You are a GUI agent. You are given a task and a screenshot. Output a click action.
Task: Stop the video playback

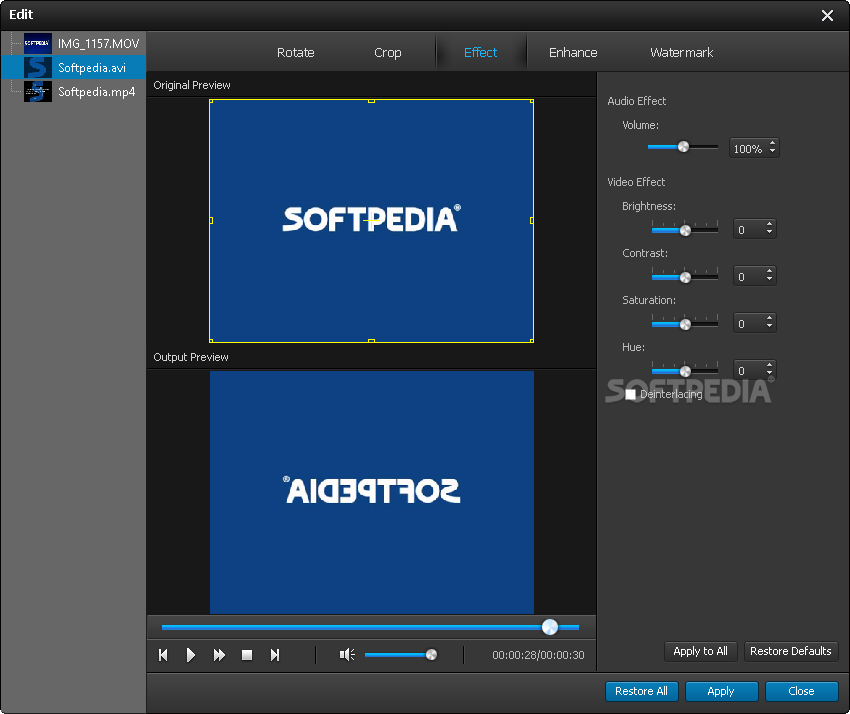(247, 655)
